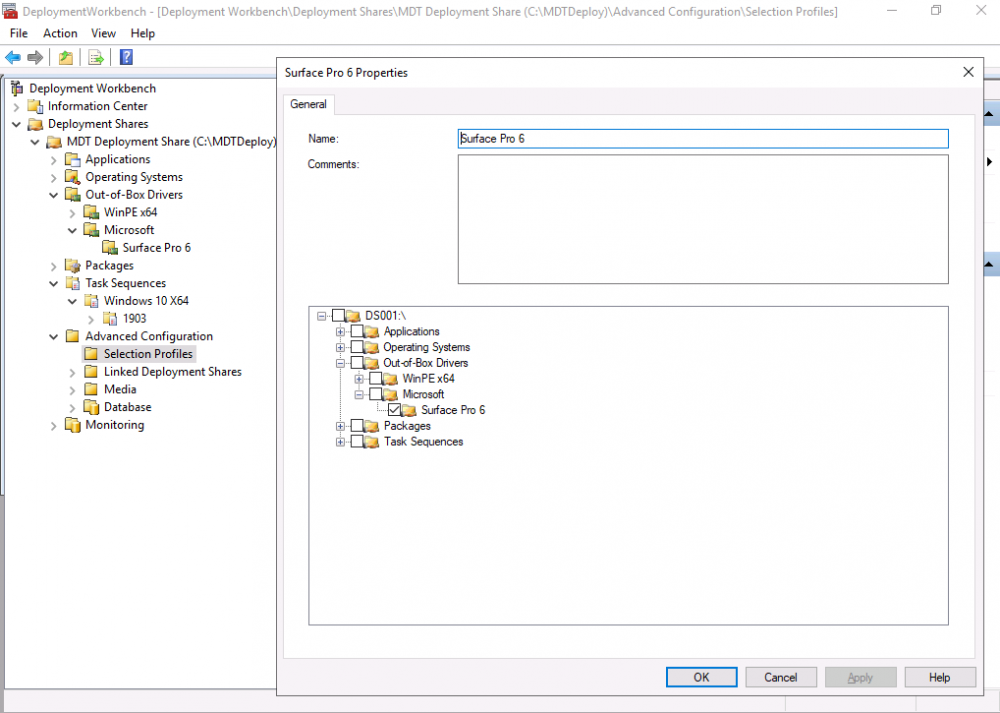The width and height of the screenshot is (1000, 713).
Task: Click the Deployment Shares folder icon
Action: (x=36, y=124)
